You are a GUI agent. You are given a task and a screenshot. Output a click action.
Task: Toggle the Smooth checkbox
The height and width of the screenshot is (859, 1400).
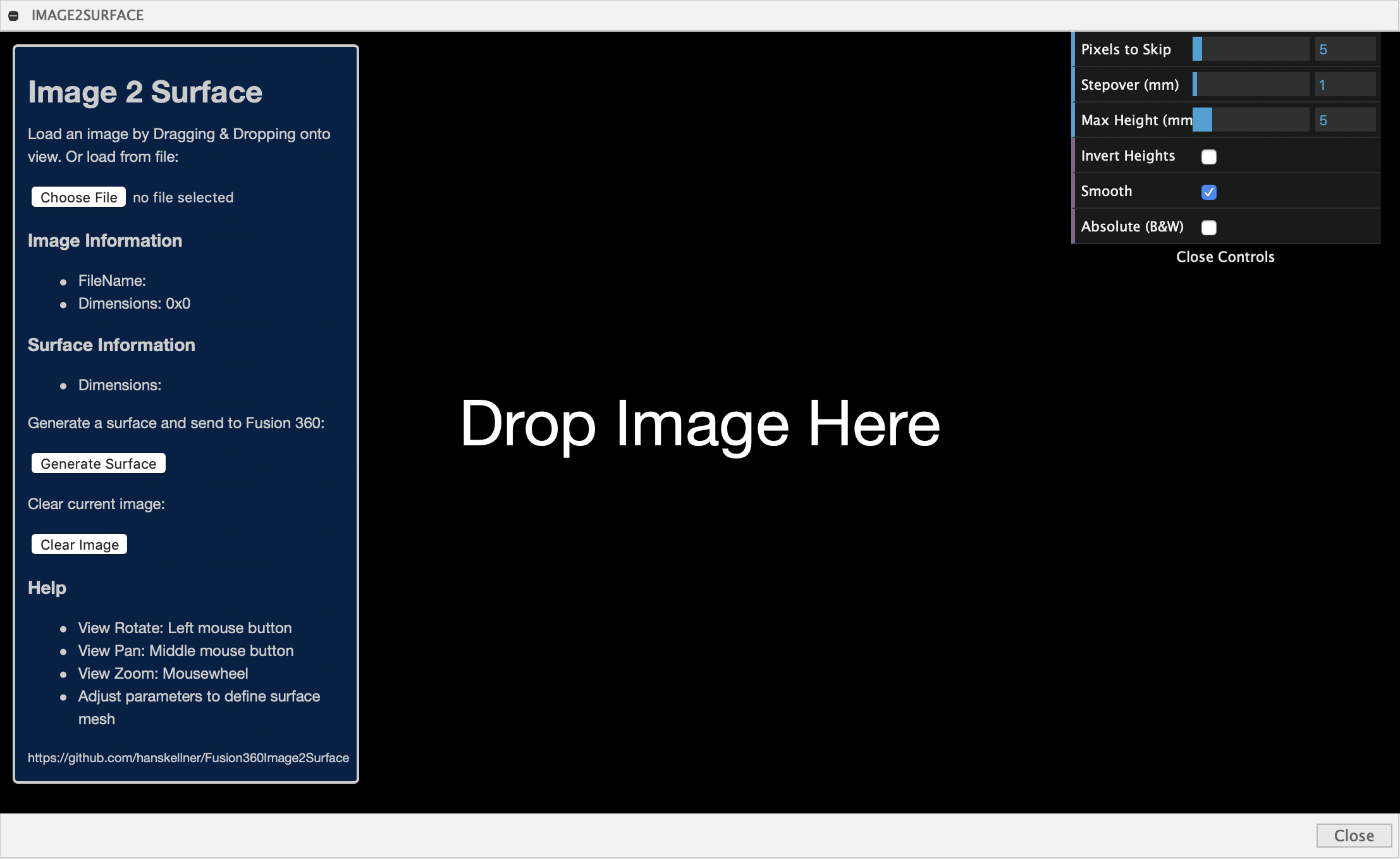[1208, 191]
